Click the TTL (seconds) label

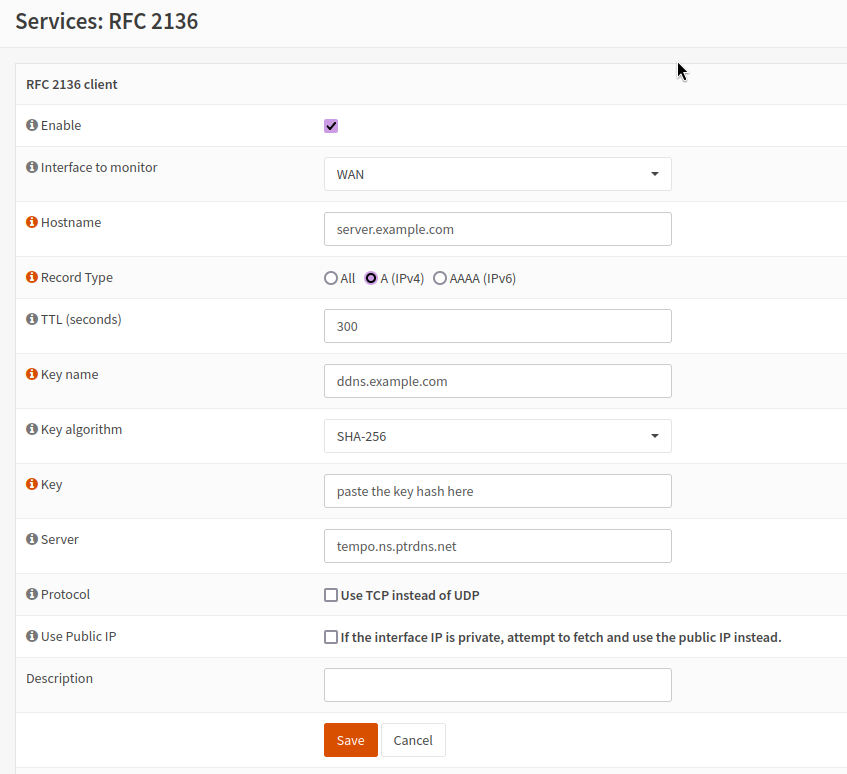81,319
